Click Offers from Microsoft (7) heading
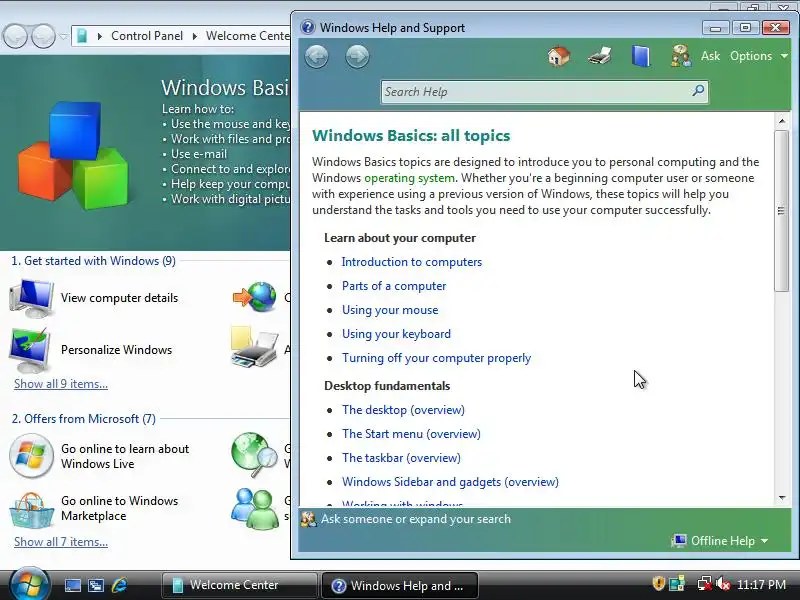The image size is (800, 600). (x=83, y=419)
